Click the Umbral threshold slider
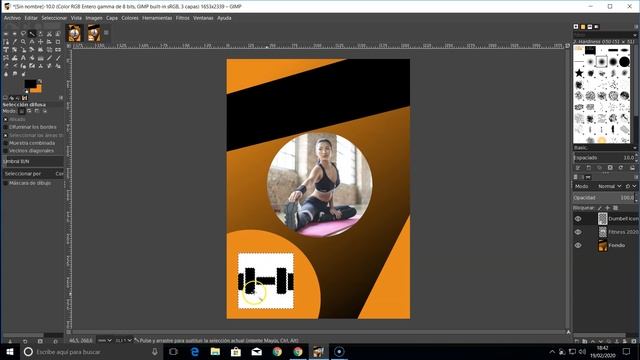The image size is (640, 360). click(33, 161)
